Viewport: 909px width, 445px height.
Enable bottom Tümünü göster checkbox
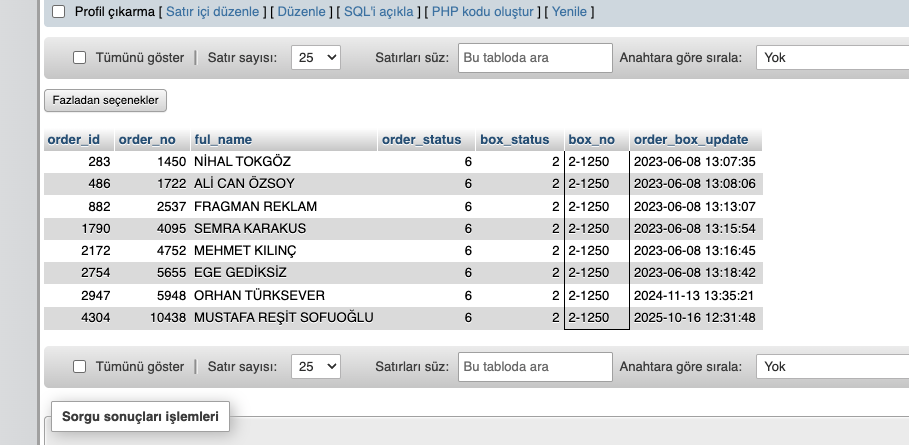(79, 367)
